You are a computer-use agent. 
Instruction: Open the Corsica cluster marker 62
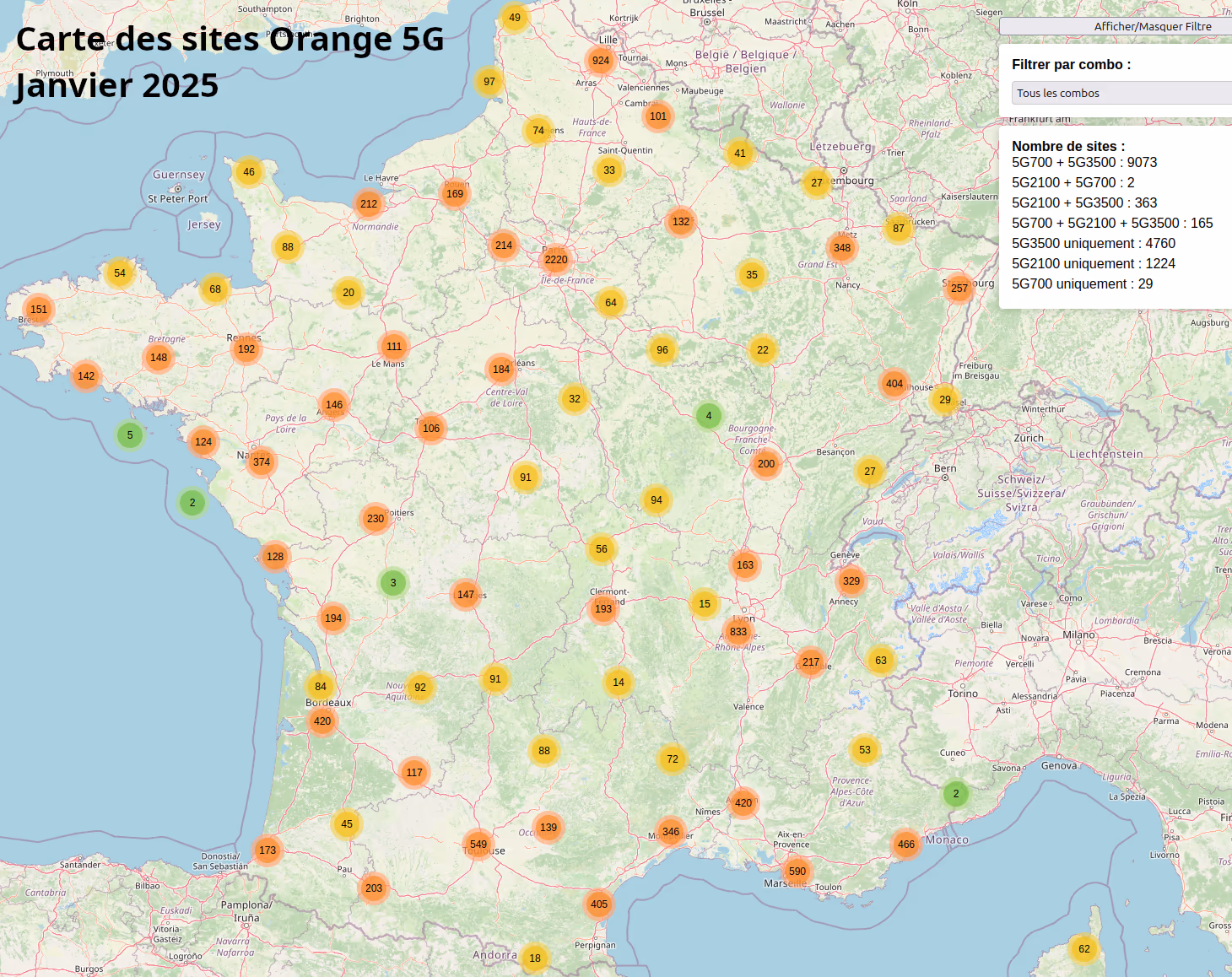pyautogui.click(x=1084, y=949)
